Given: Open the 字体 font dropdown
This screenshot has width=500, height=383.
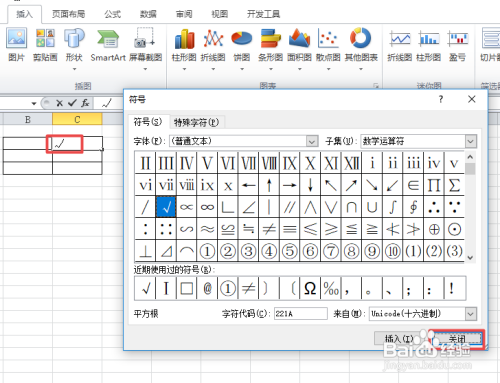Looking at the screenshot, I should coord(312,141).
